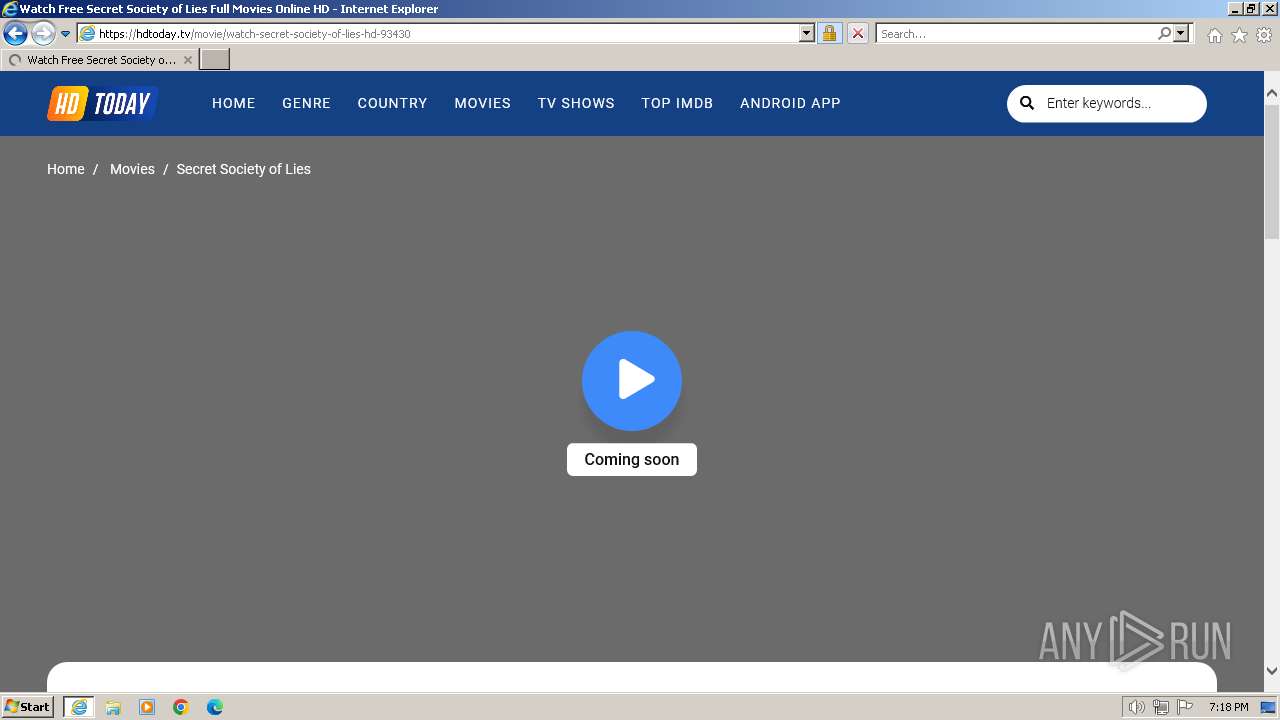The height and width of the screenshot is (720, 1280).
Task: Click the Internet Explorer title bar icon
Action: (10, 8)
